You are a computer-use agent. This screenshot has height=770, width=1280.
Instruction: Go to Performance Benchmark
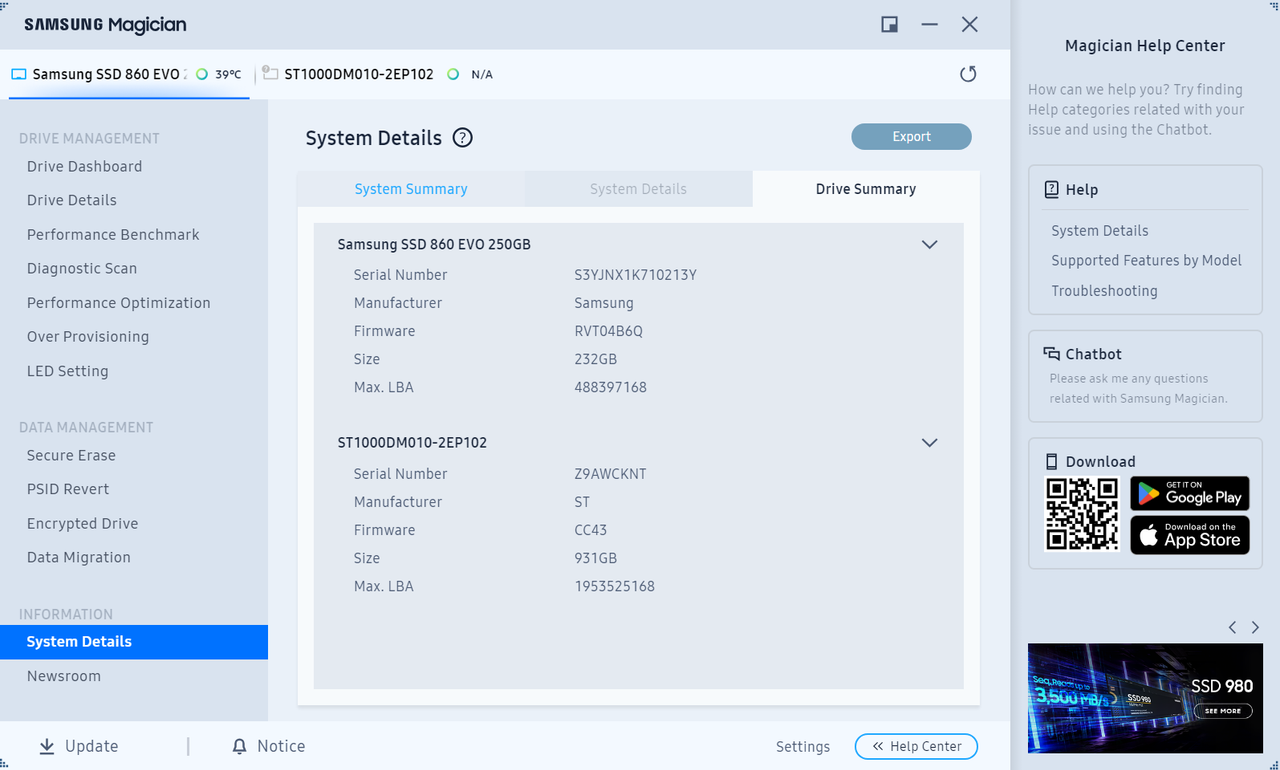pos(113,235)
